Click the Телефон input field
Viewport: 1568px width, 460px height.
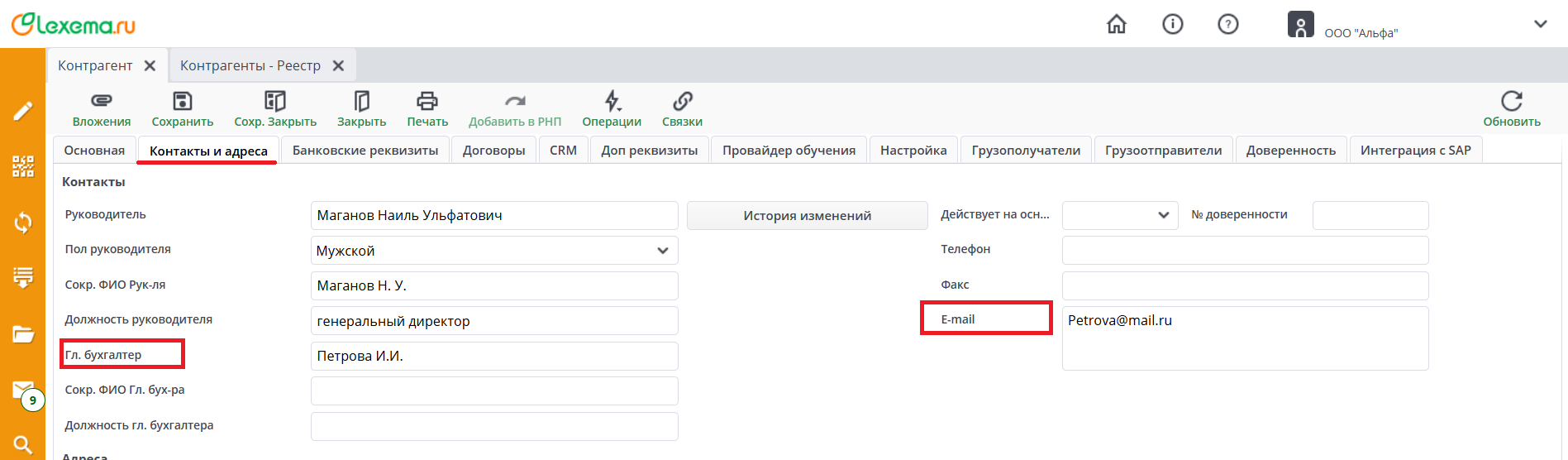click(1245, 251)
